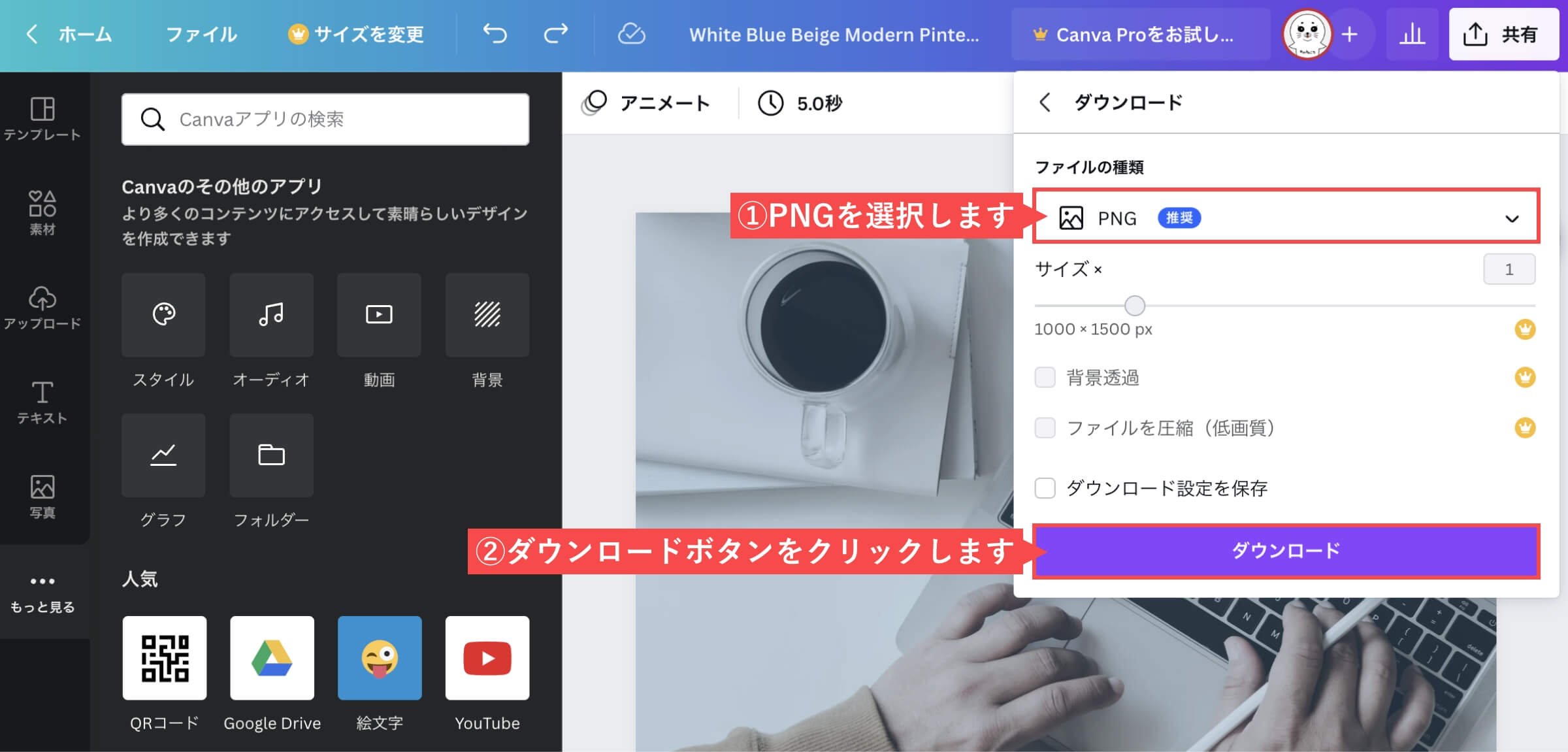This screenshot has width=1568, height=752.
Task: Enable ファイルを圧縮 (Compress file) checkbox
Action: pos(1046,428)
